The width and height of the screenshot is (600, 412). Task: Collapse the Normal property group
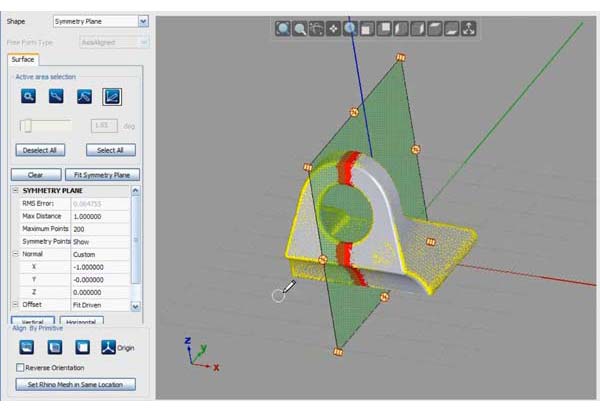tap(15, 254)
